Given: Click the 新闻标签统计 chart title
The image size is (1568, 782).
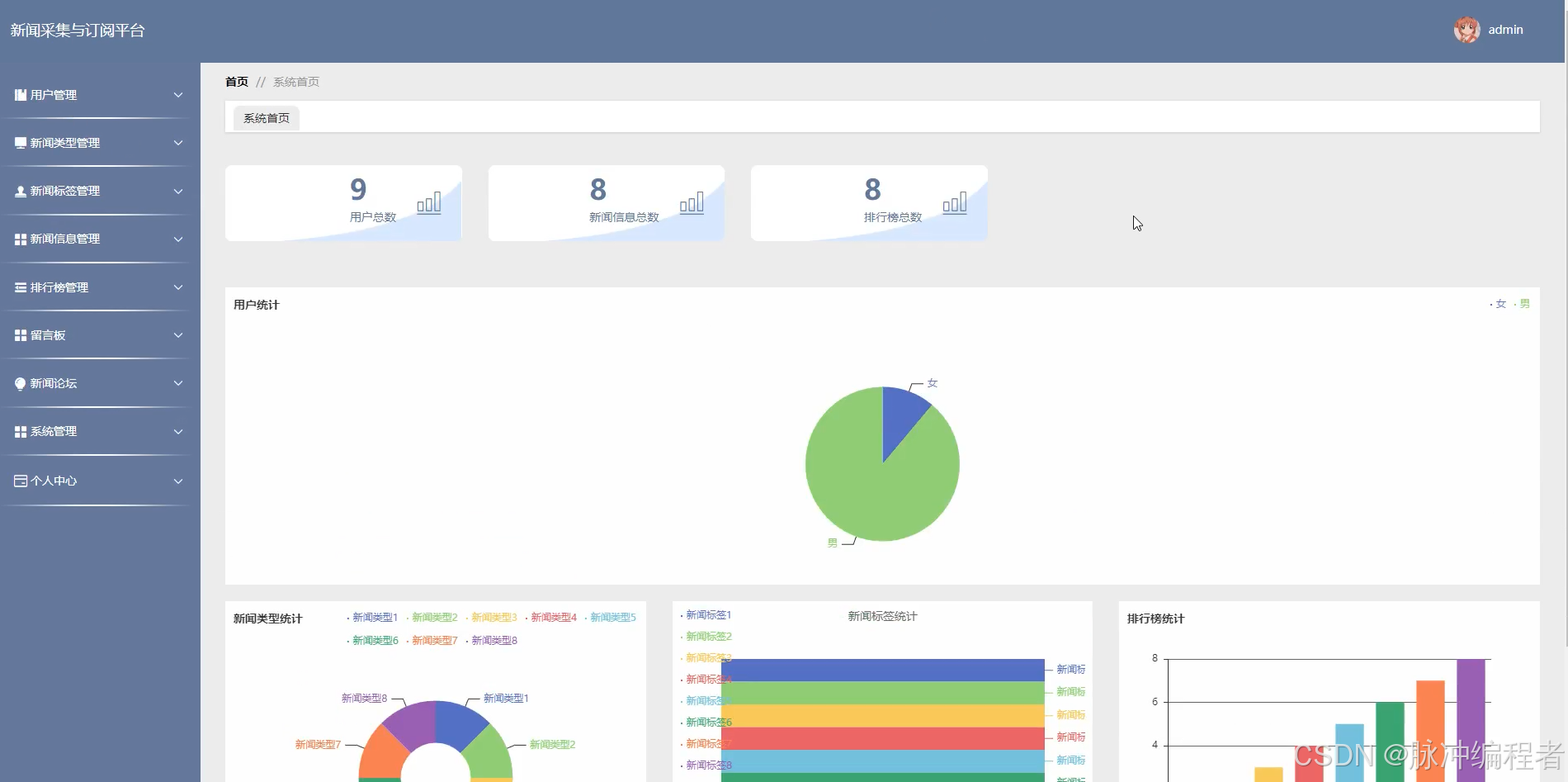Looking at the screenshot, I should (x=882, y=616).
